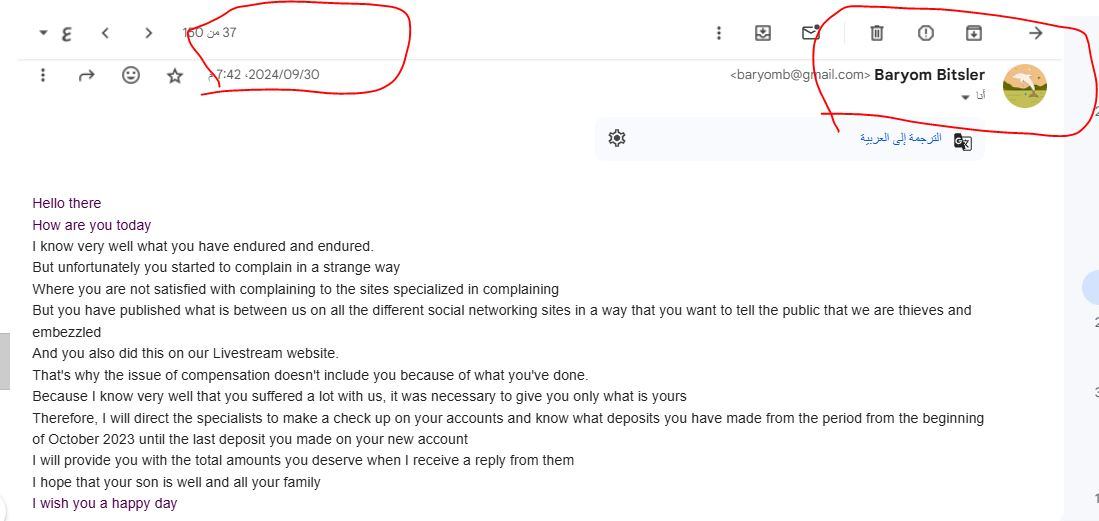Open the input tools dropdown arrow
1099x521 pixels.
[43, 33]
